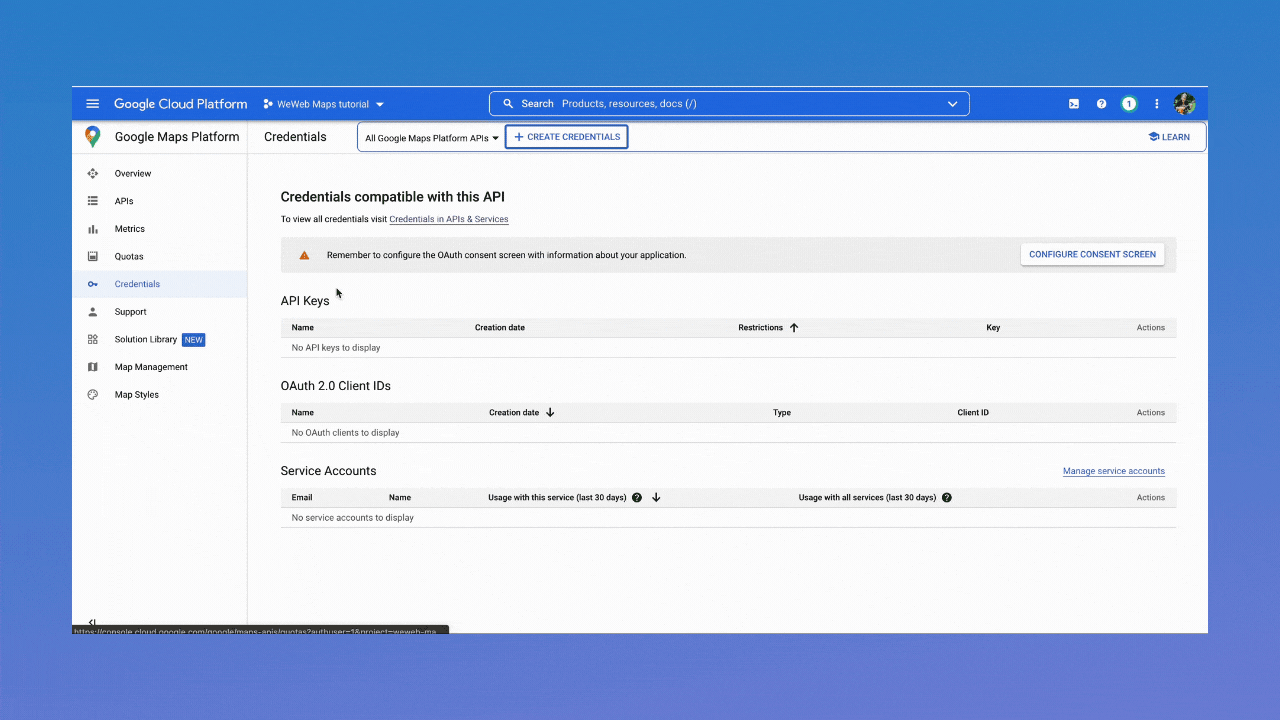This screenshot has height=720, width=1280.
Task: Click CREATE CREDENTIALS button
Action: (566, 136)
